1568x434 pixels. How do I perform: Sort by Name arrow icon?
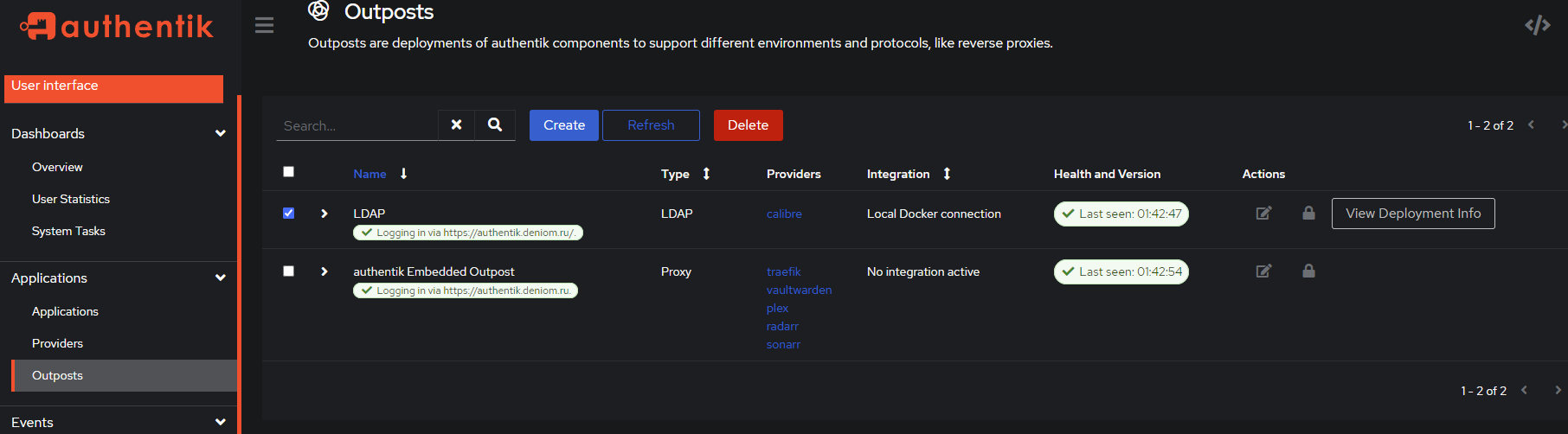tap(403, 174)
